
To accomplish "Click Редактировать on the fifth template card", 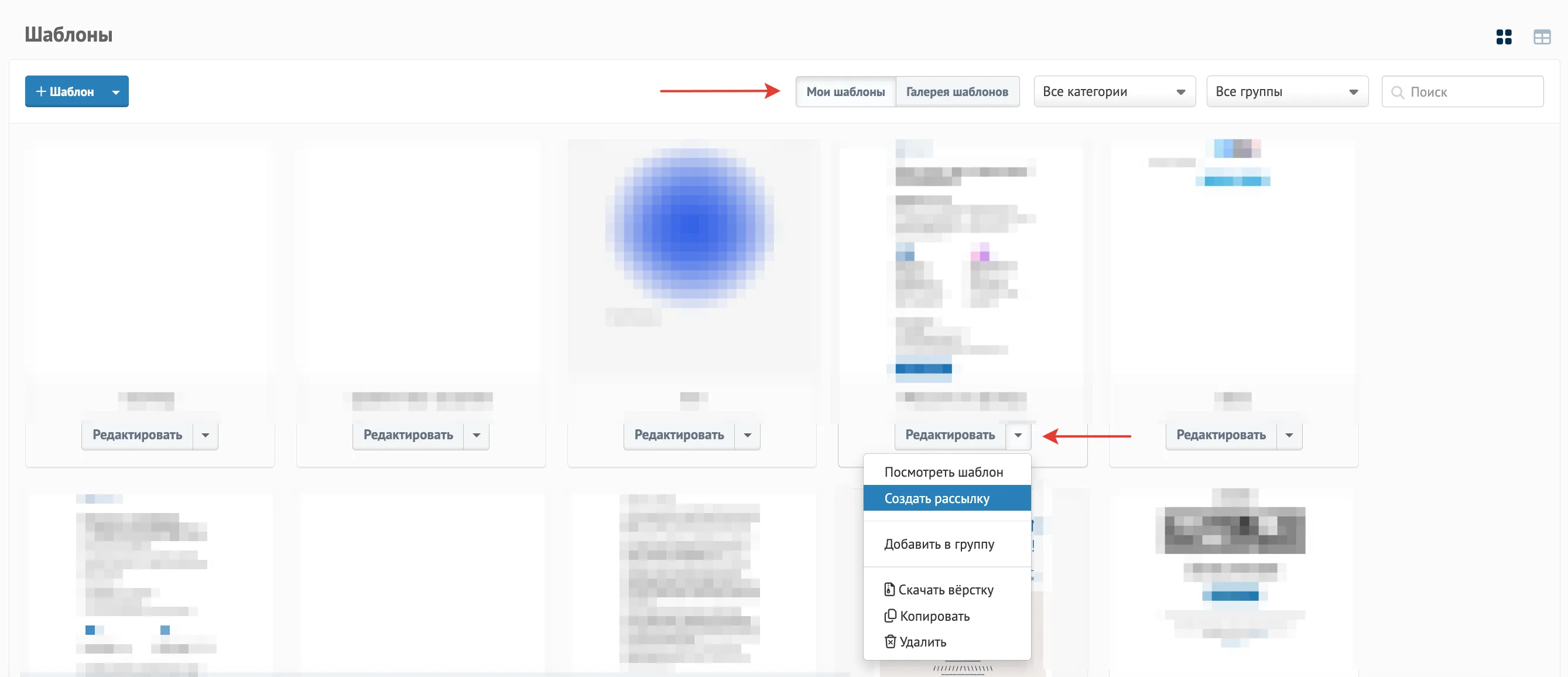I will (1220, 435).
